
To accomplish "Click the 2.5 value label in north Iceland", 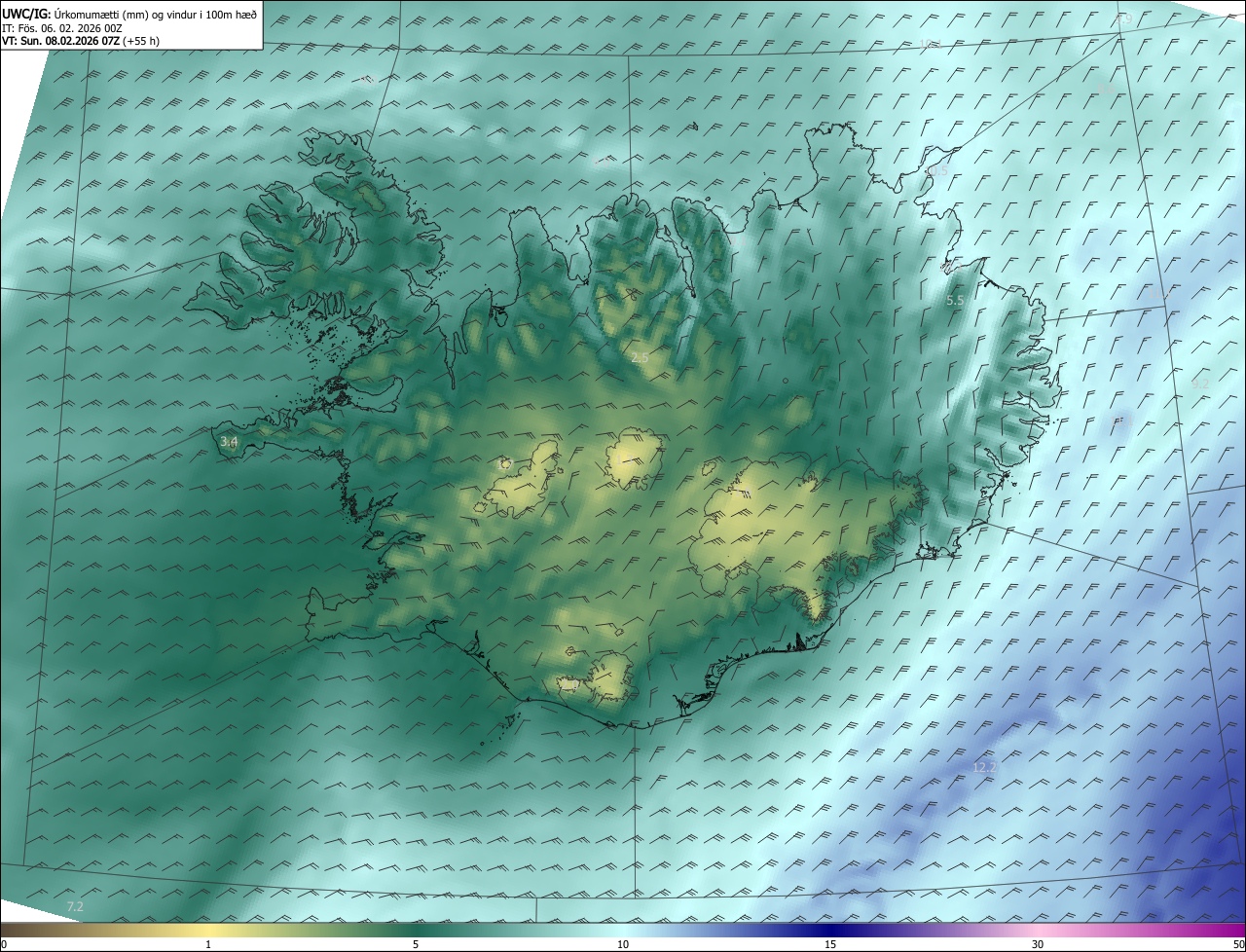I will click(x=640, y=358).
